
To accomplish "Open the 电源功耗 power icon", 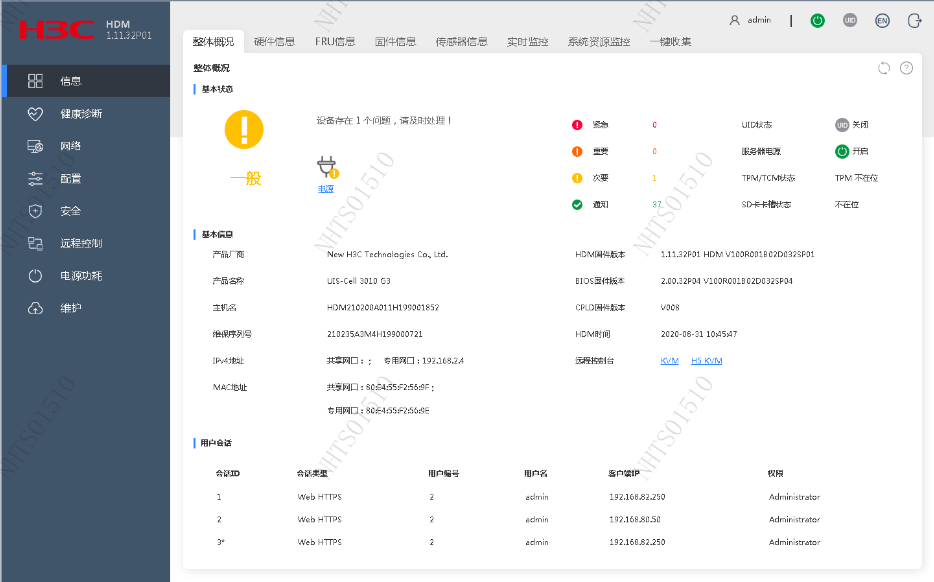I will pos(35,276).
